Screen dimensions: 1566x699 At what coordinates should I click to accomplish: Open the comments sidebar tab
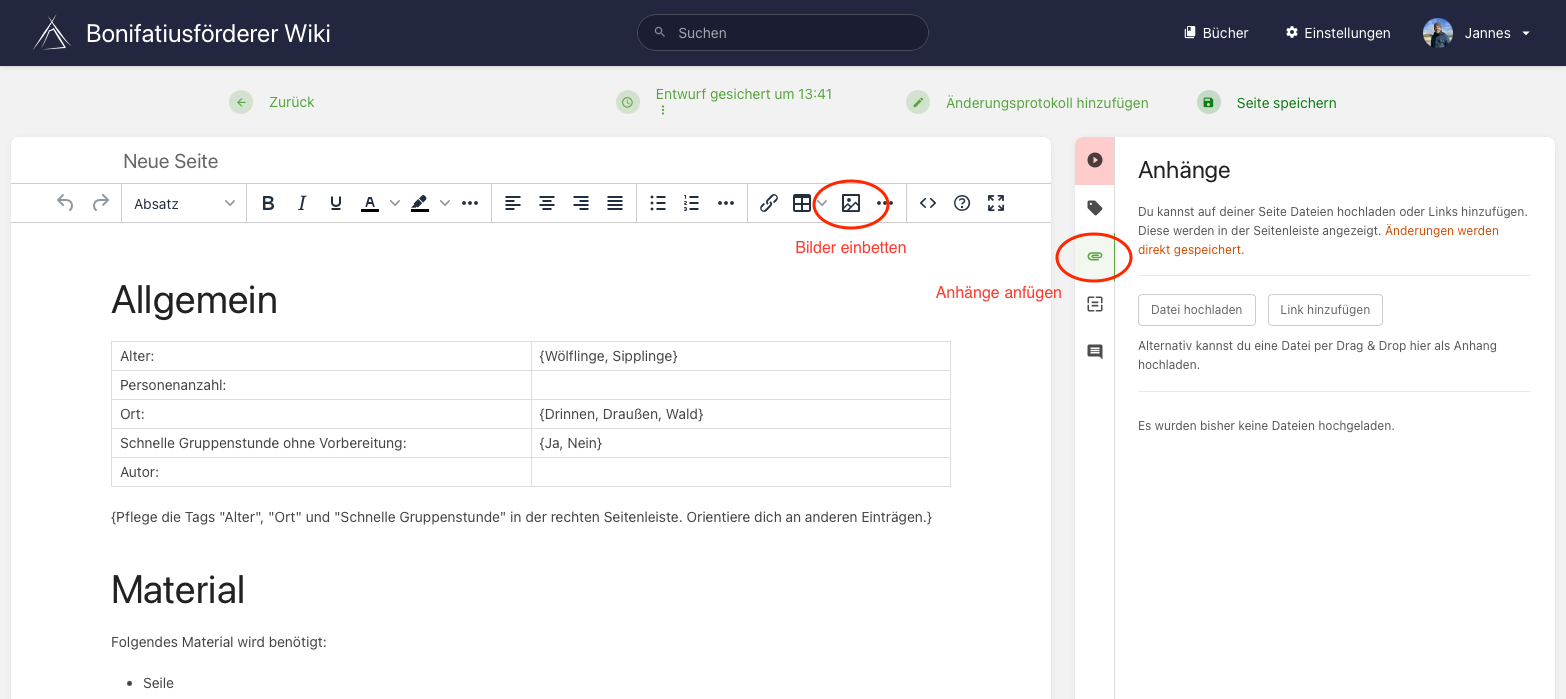click(x=1095, y=351)
